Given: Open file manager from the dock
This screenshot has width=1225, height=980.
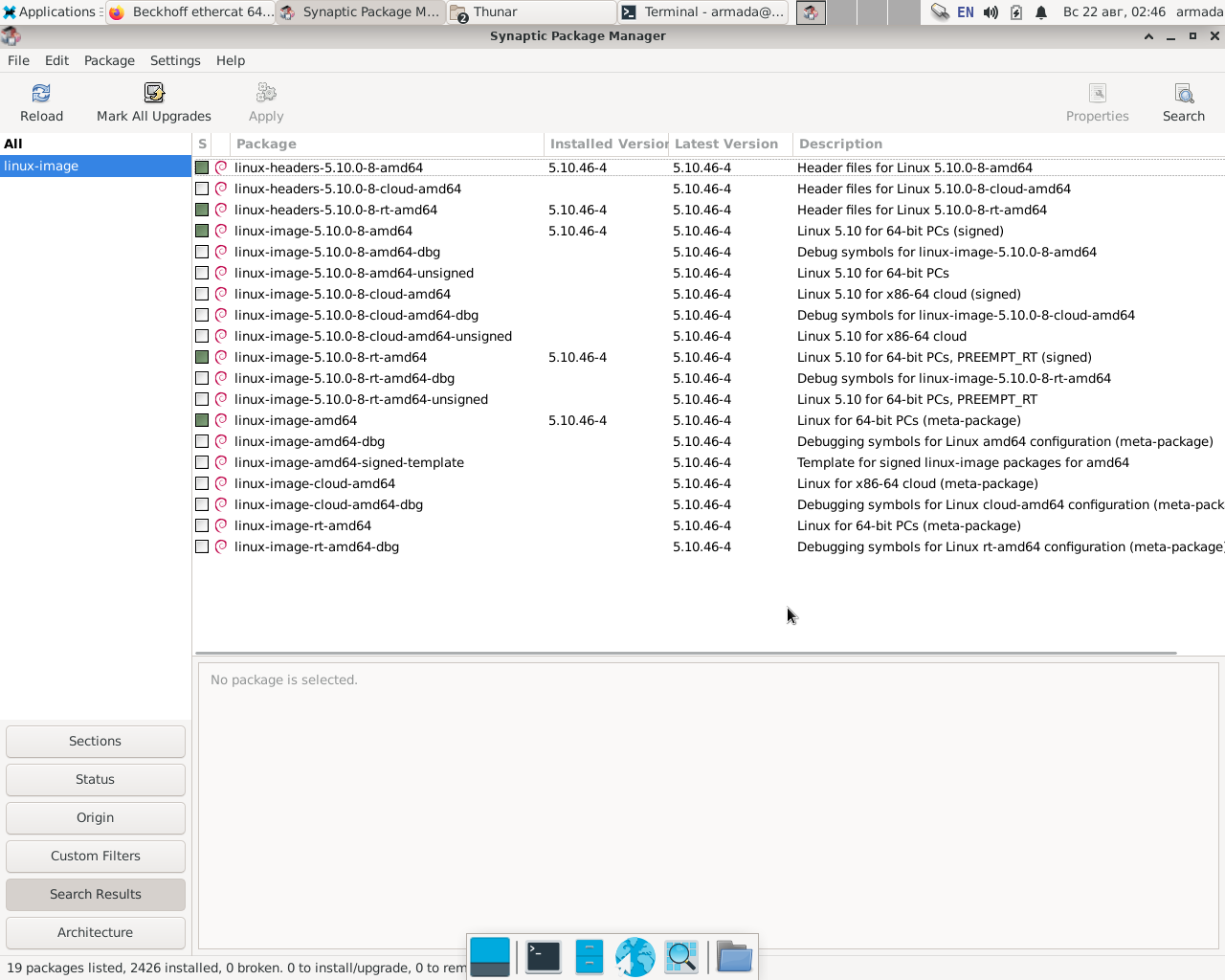Looking at the screenshot, I should (590, 956).
